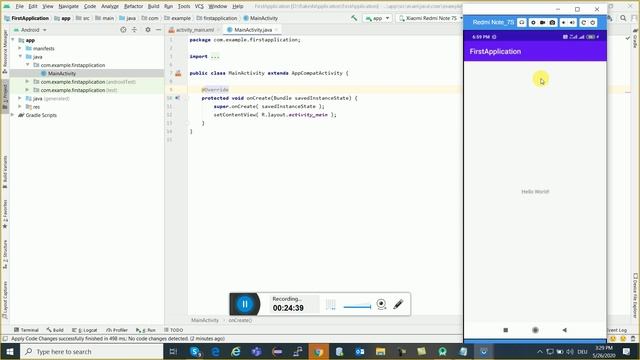Open the Tools menu
Screen dimensions: 640x360
pos(184,7)
